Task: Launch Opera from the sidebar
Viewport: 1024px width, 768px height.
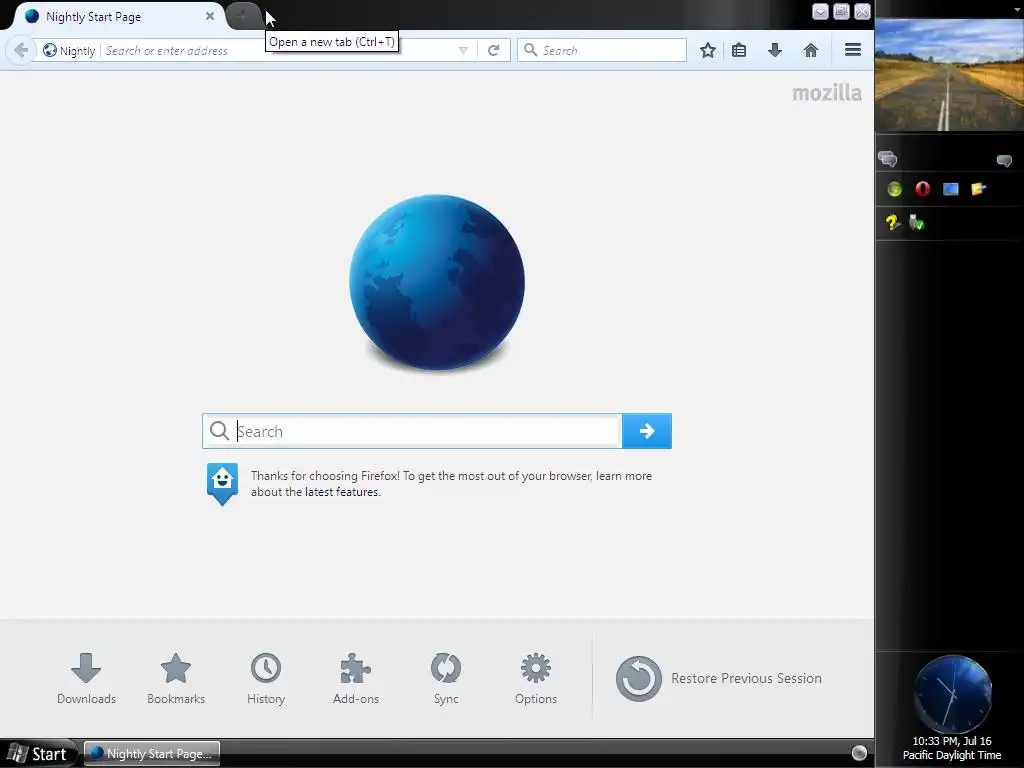Action: tap(923, 189)
